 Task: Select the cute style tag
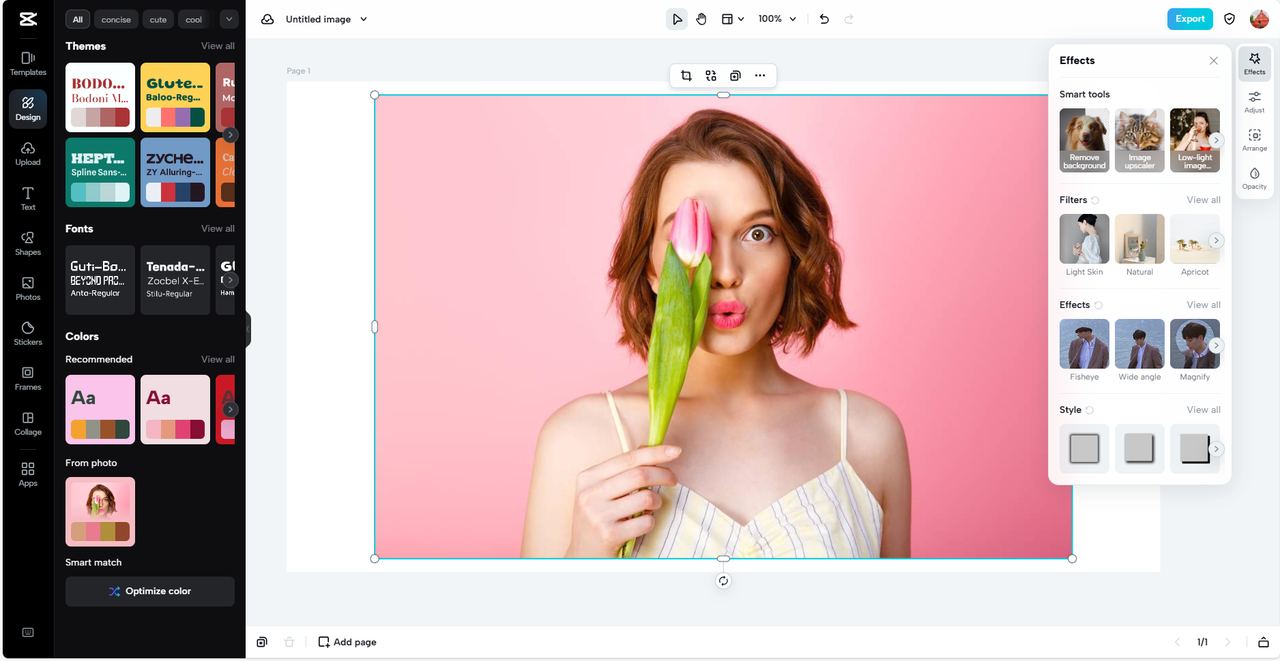pos(158,19)
